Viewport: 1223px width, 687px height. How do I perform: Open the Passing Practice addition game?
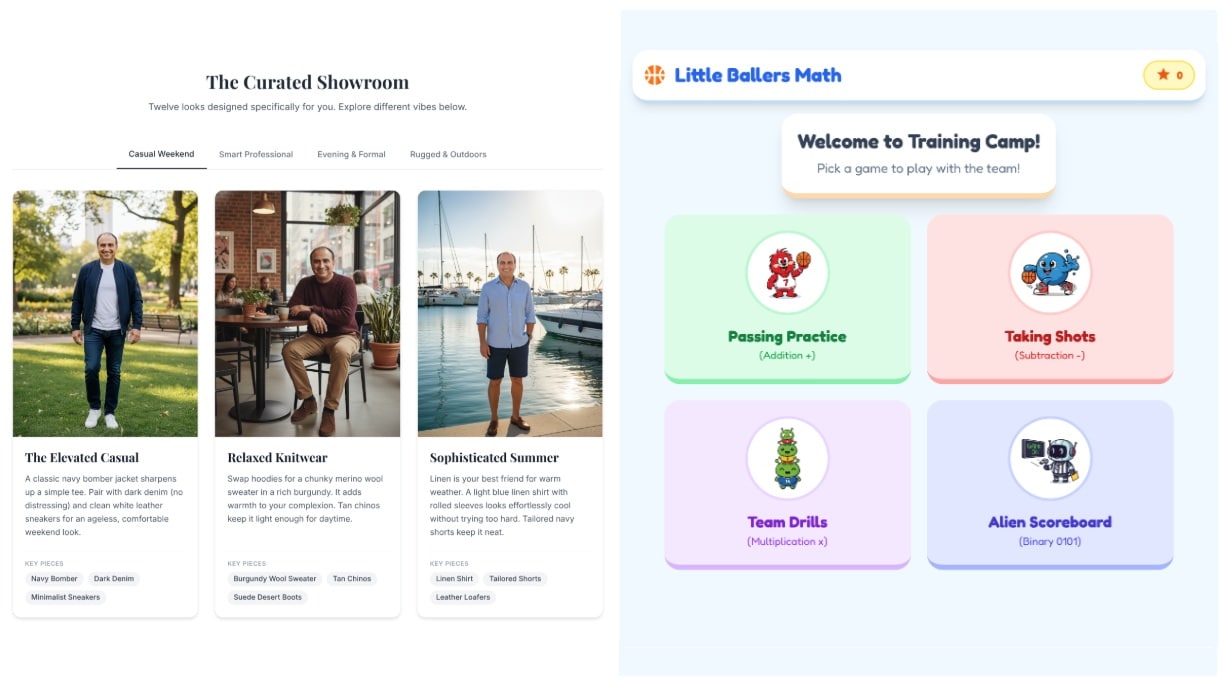tap(788, 298)
